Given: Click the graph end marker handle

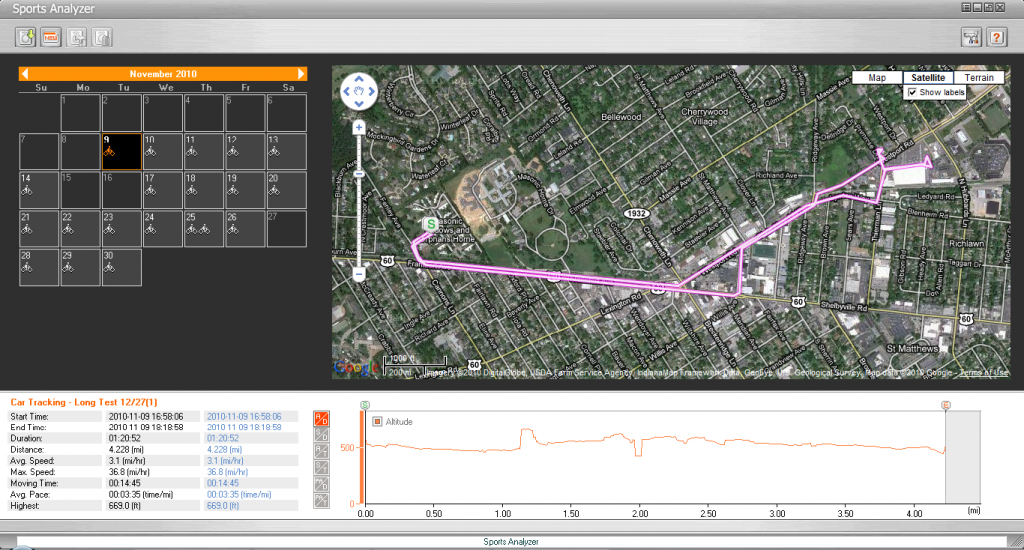Looking at the screenshot, I should click(x=945, y=405).
